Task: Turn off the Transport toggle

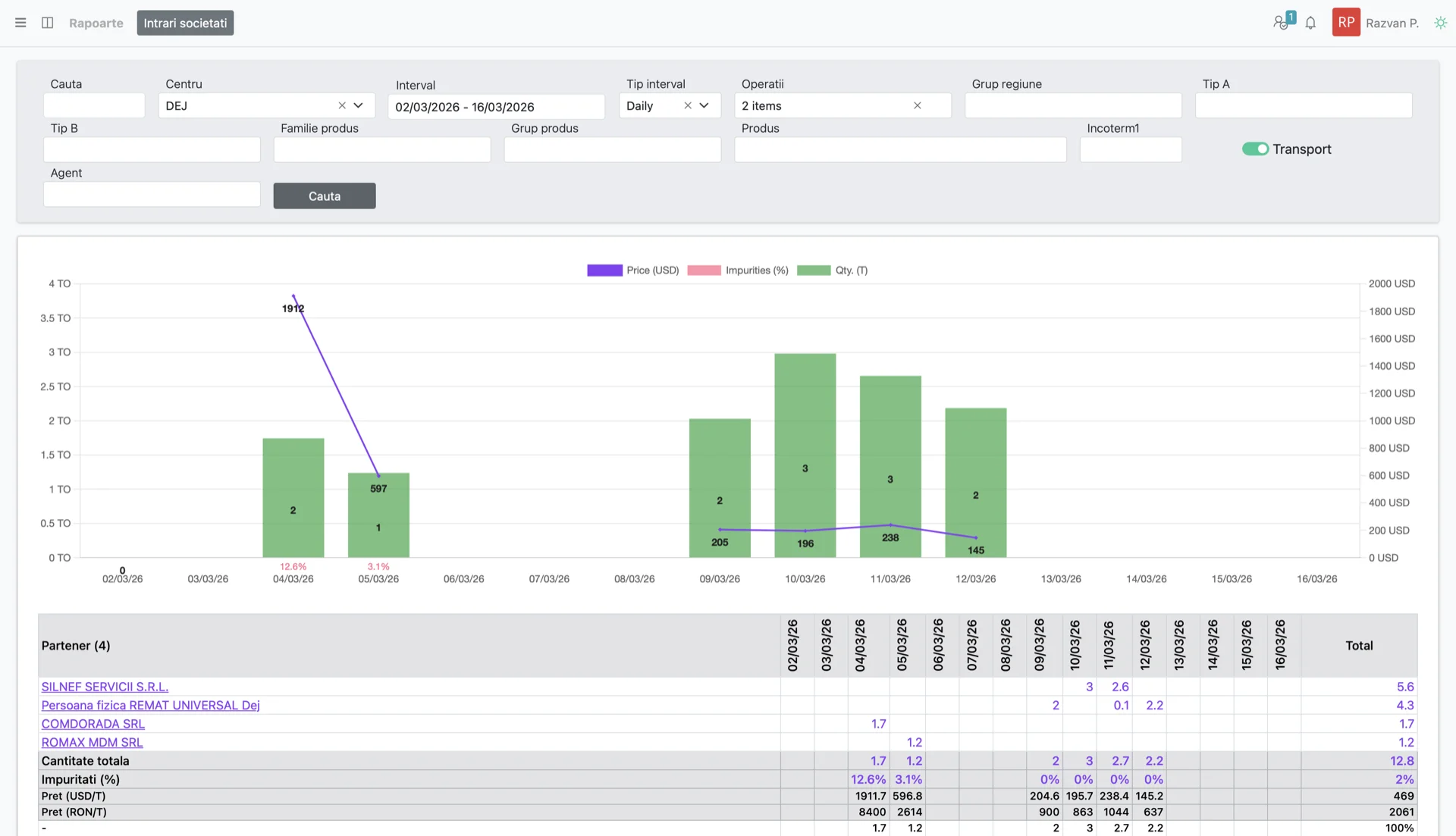Action: 1255,149
